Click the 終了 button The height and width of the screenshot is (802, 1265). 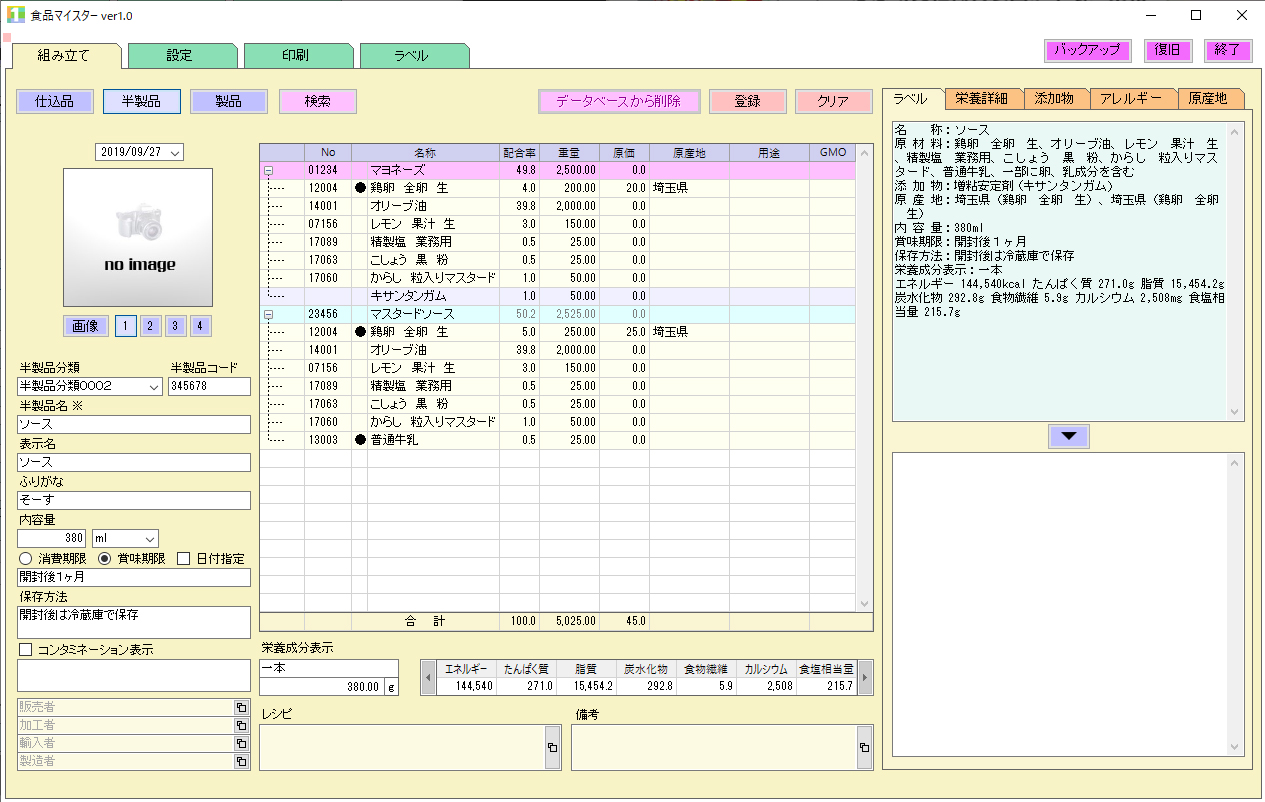pyautogui.click(x=1228, y=50)
